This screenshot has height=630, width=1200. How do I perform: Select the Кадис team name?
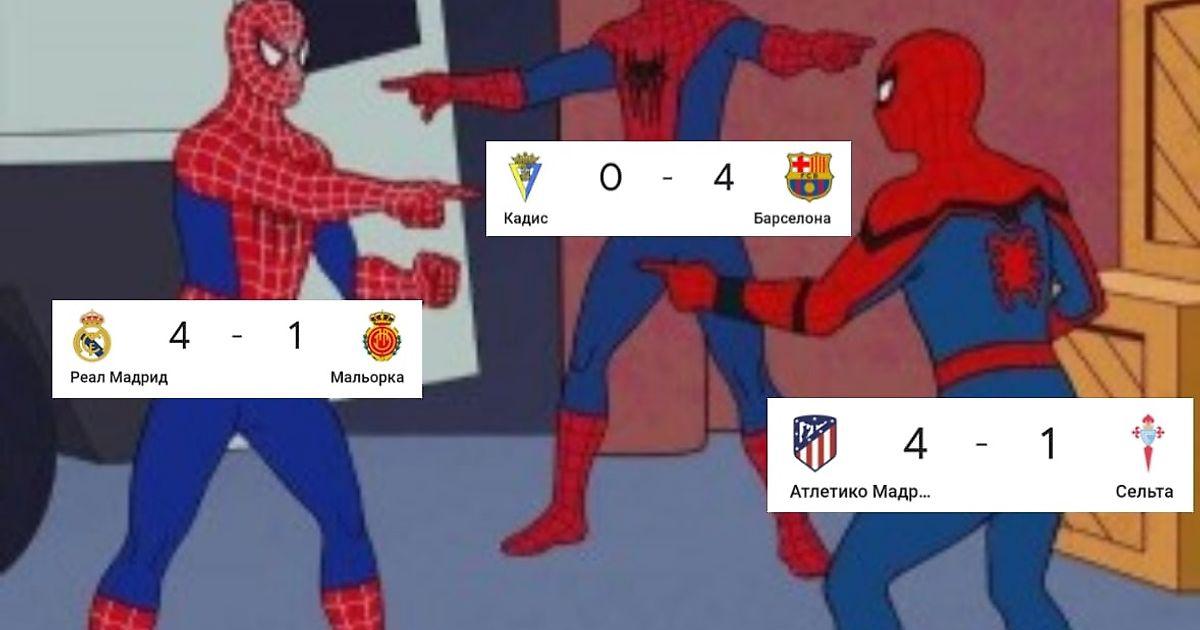[526, 218]
